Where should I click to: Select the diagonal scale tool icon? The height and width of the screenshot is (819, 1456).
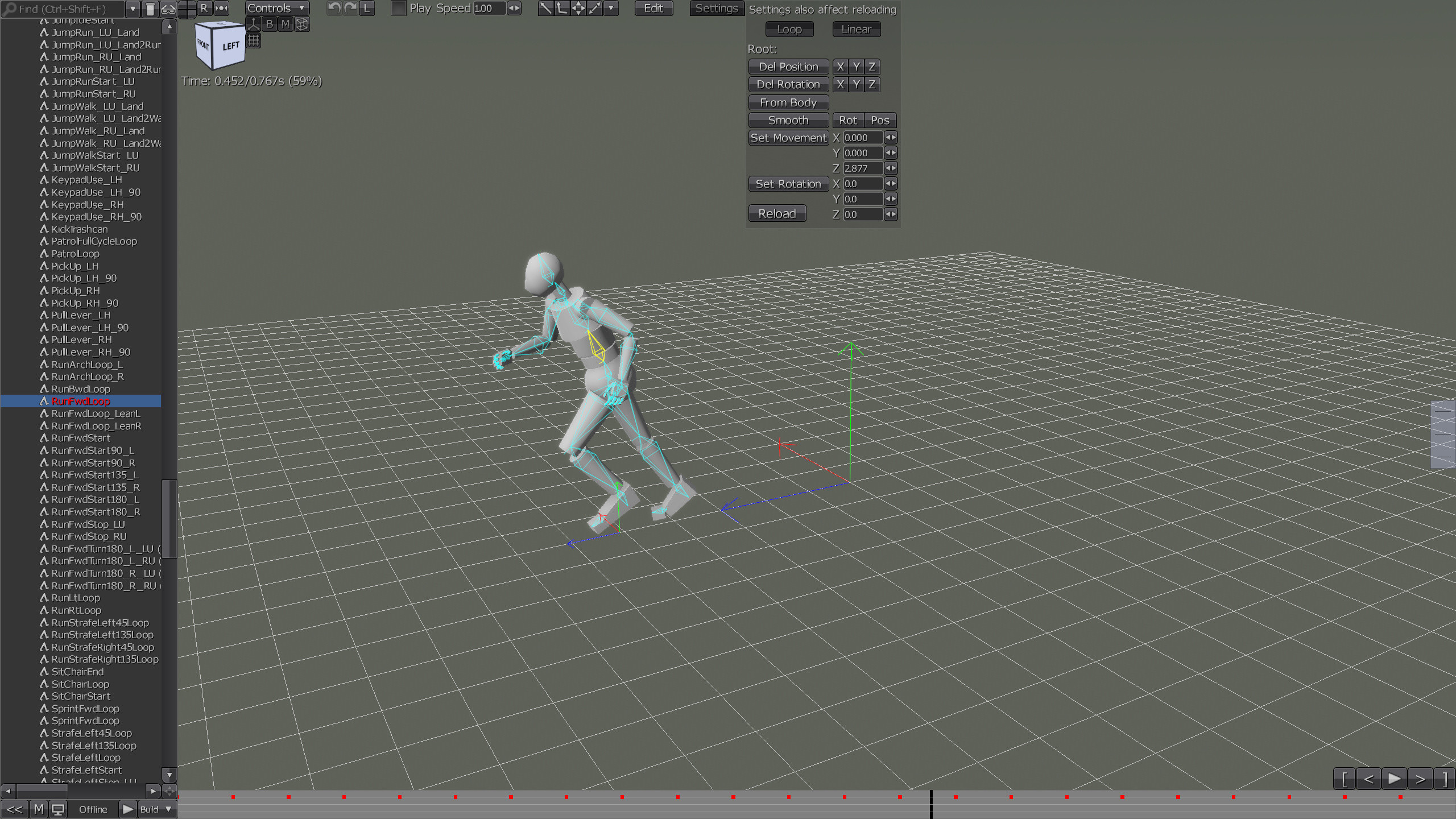click(x=594, y=9)
